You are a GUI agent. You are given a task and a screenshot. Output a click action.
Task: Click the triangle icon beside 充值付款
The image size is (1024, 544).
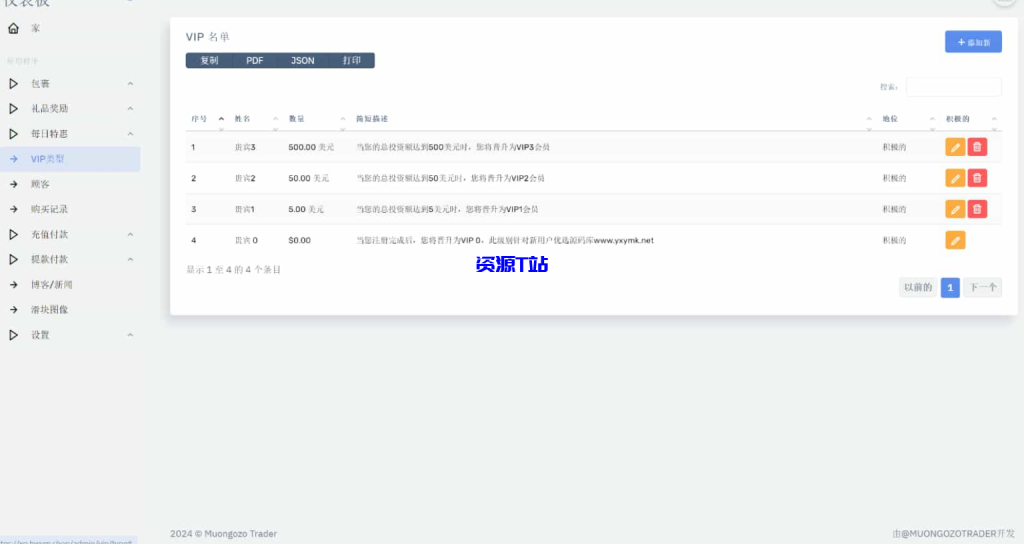point(13,234)
